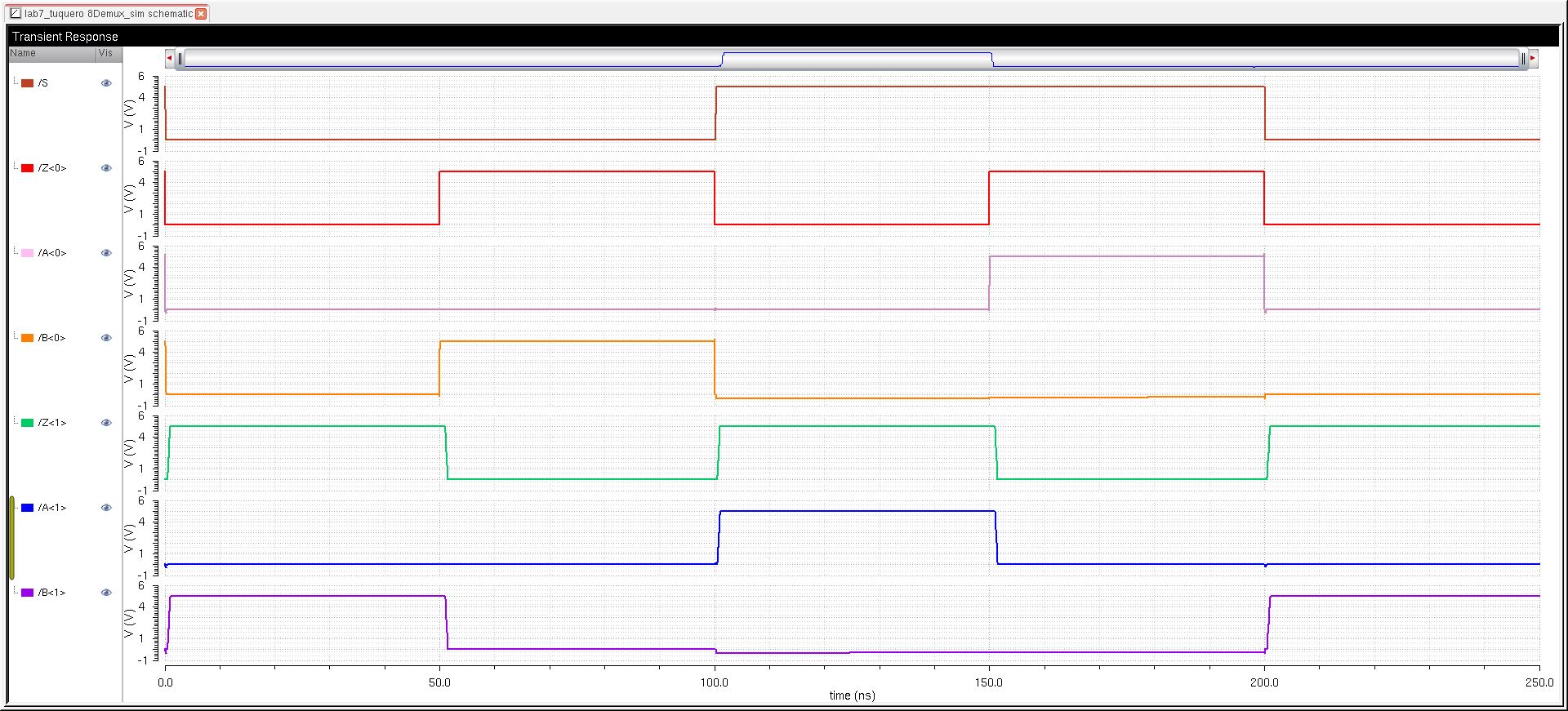
Task: Select the /Z<1> signal name
Action: tap(52, 423)
